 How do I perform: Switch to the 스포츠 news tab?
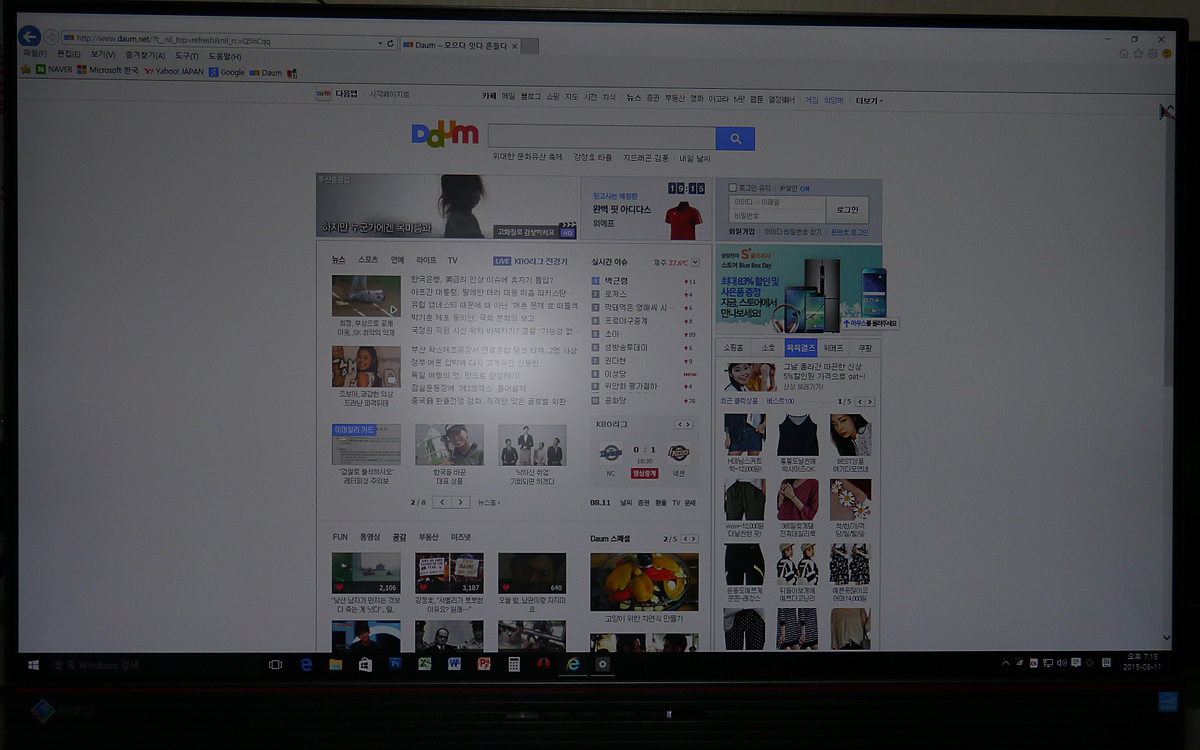(368, 260)
